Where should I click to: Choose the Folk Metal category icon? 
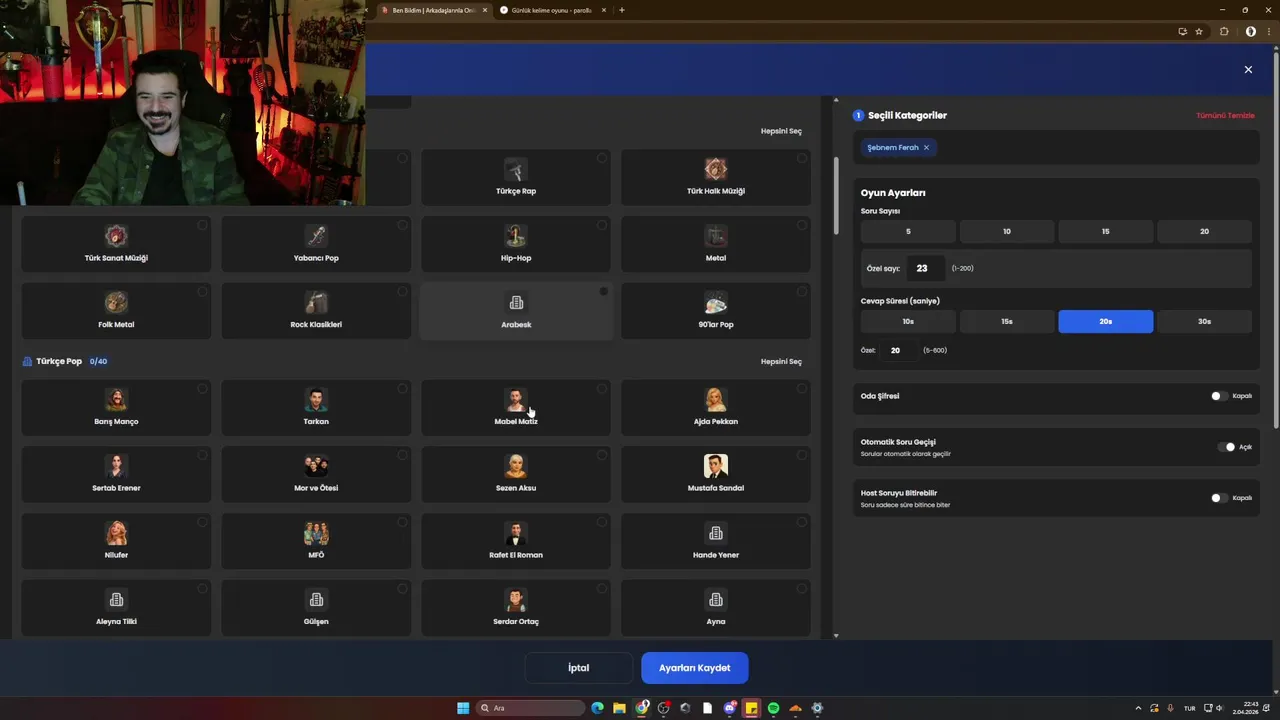click(116, 302)
